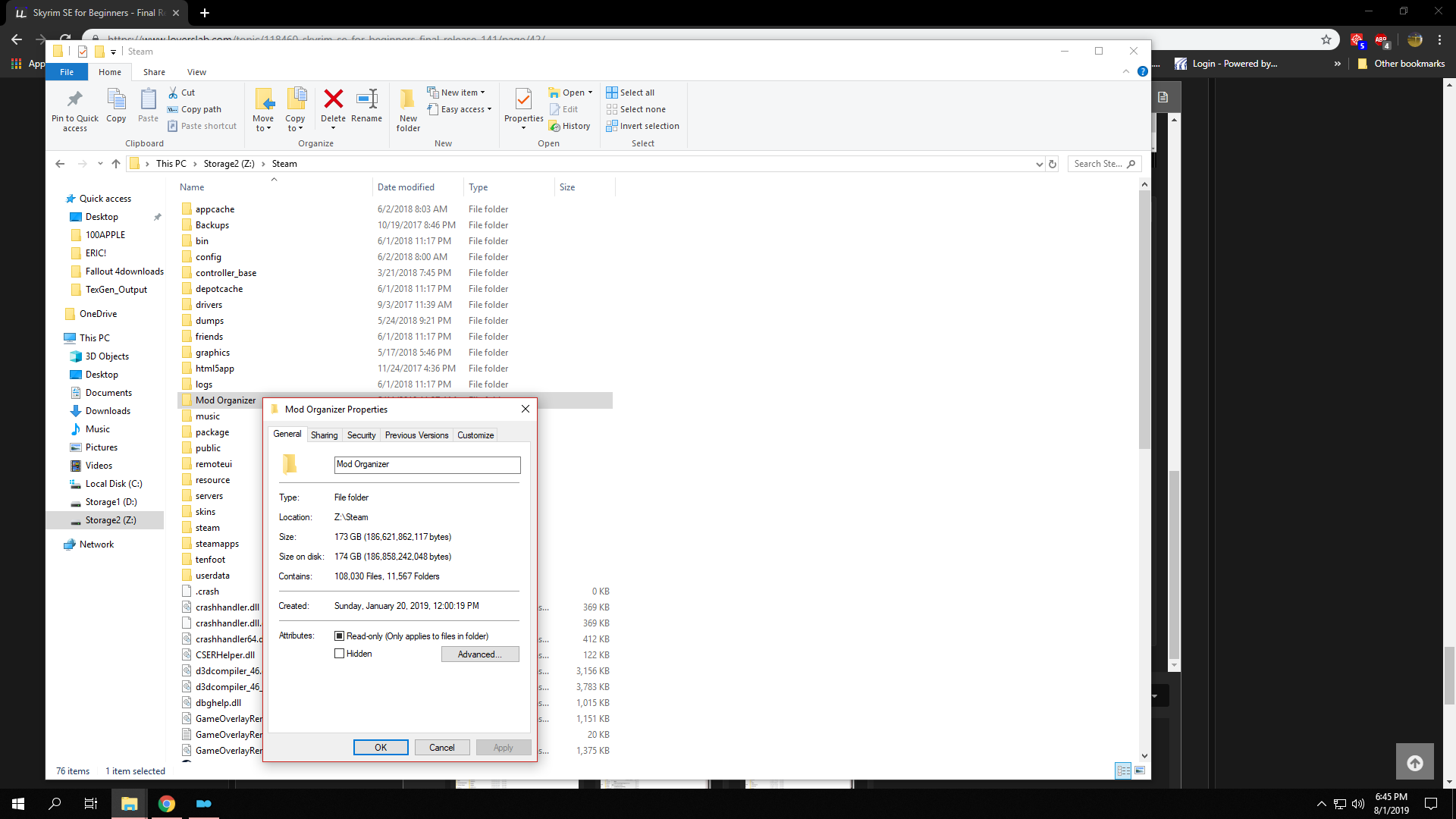Click the Search Steam box
1456x819 pixels.
click(x=1103, y=164)
